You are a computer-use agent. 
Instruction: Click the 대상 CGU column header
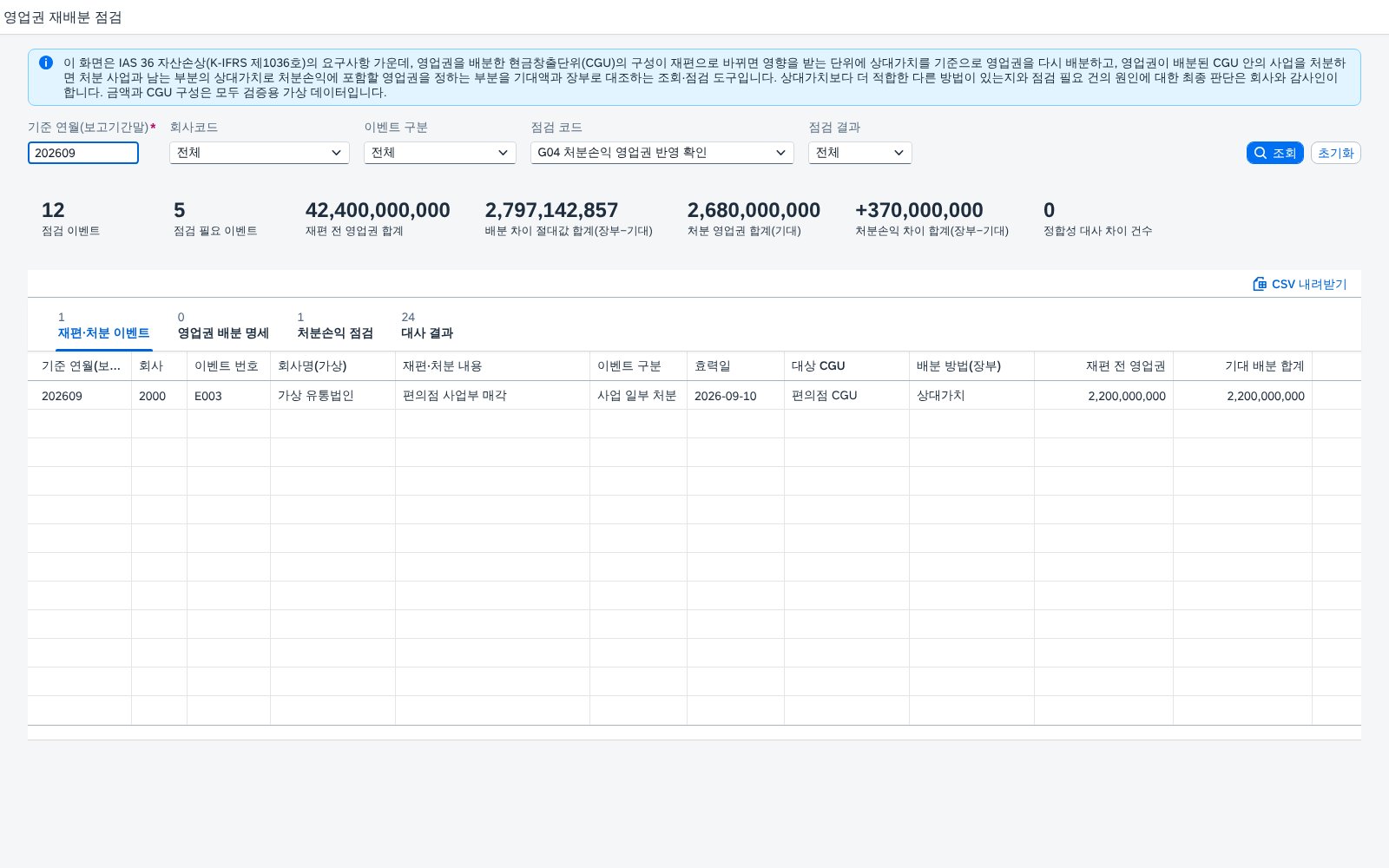coord(846,366)
